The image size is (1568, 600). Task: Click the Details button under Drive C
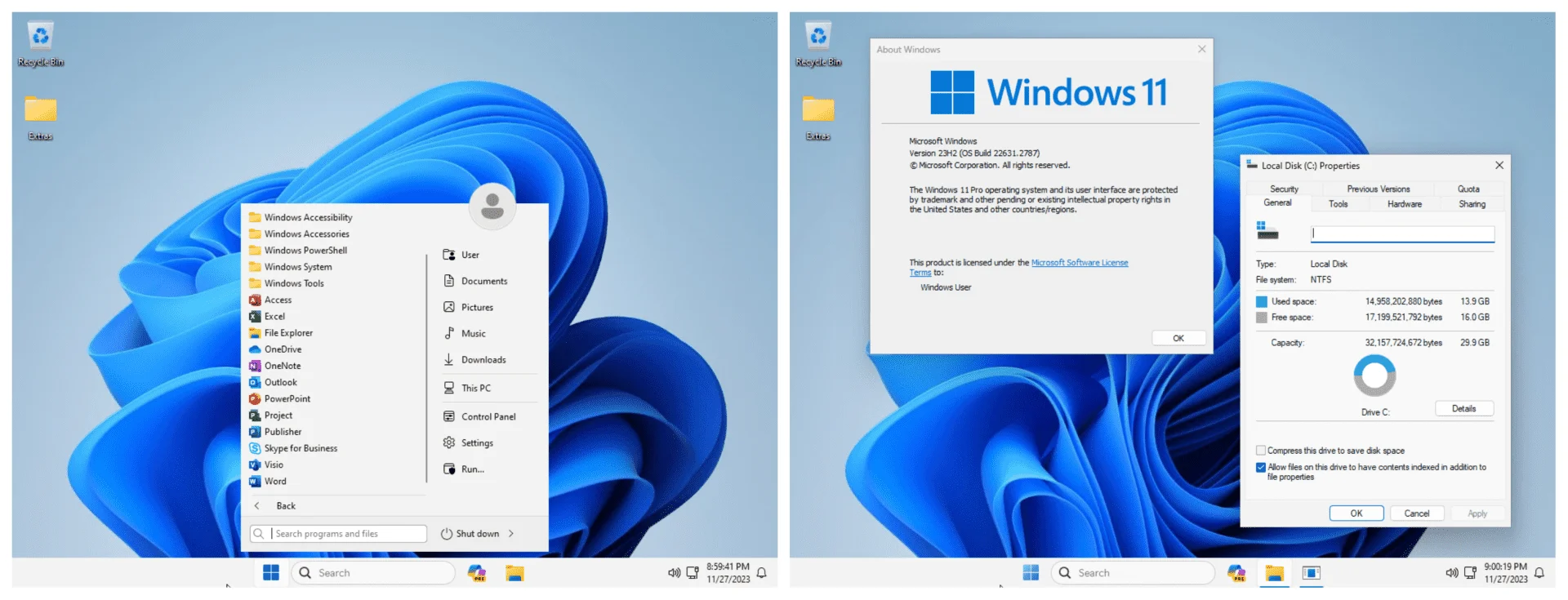click(x=1464, y=409)
